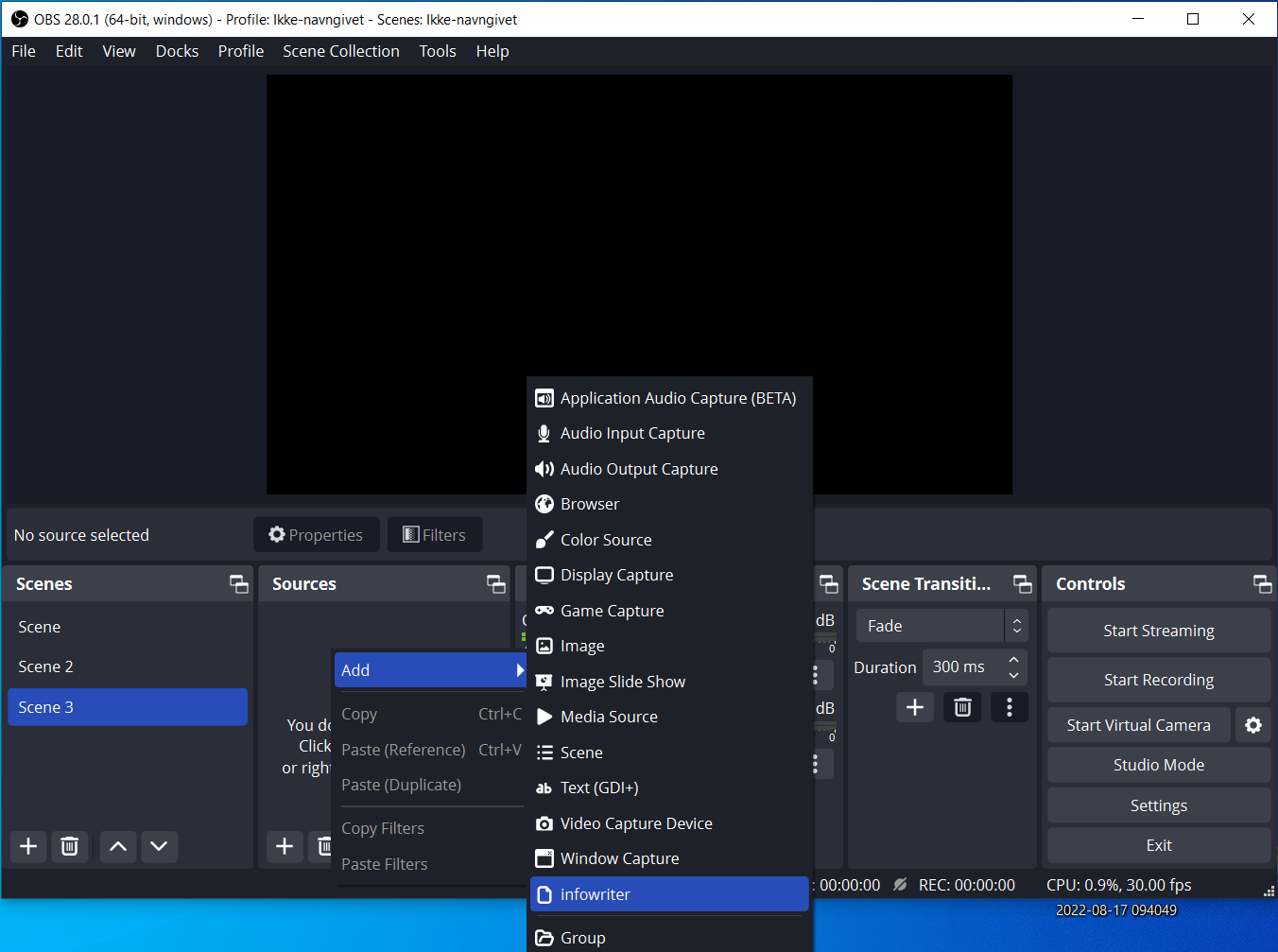The width and height of the screenshot is (1278, 952).
Task: Open the Fade transition dropdown
Action: tap(942, 626)
